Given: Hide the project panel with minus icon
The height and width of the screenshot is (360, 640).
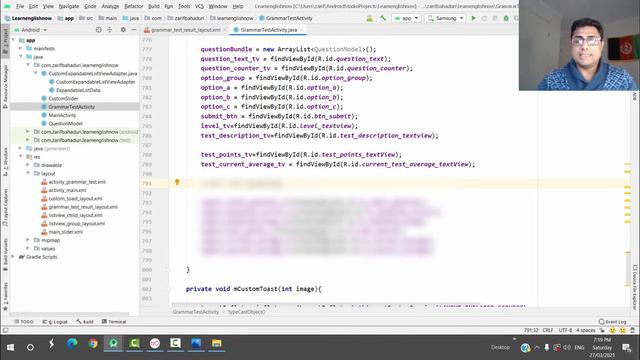Looking at the screenshot, I should (x=133, y=30).
